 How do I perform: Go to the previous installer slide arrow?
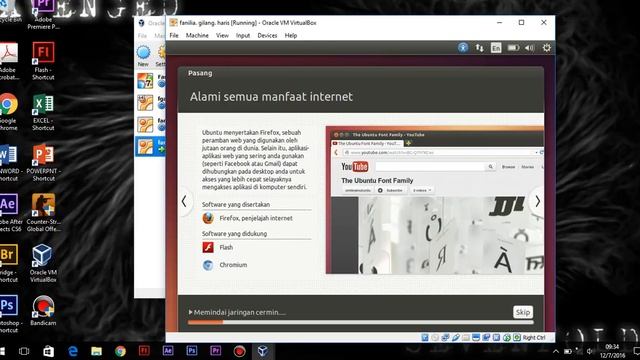(x=184, y=201)
